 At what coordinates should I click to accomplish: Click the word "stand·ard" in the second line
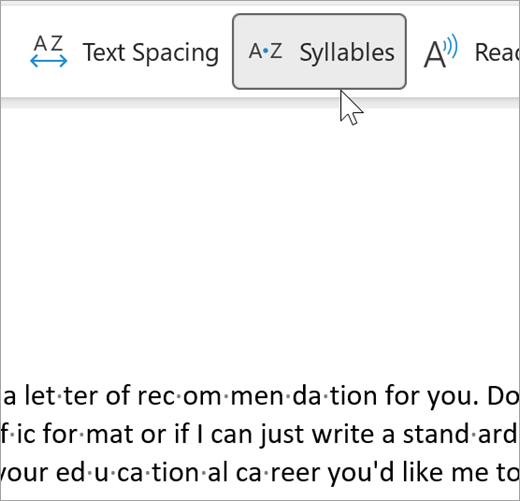tap(461, 434)
